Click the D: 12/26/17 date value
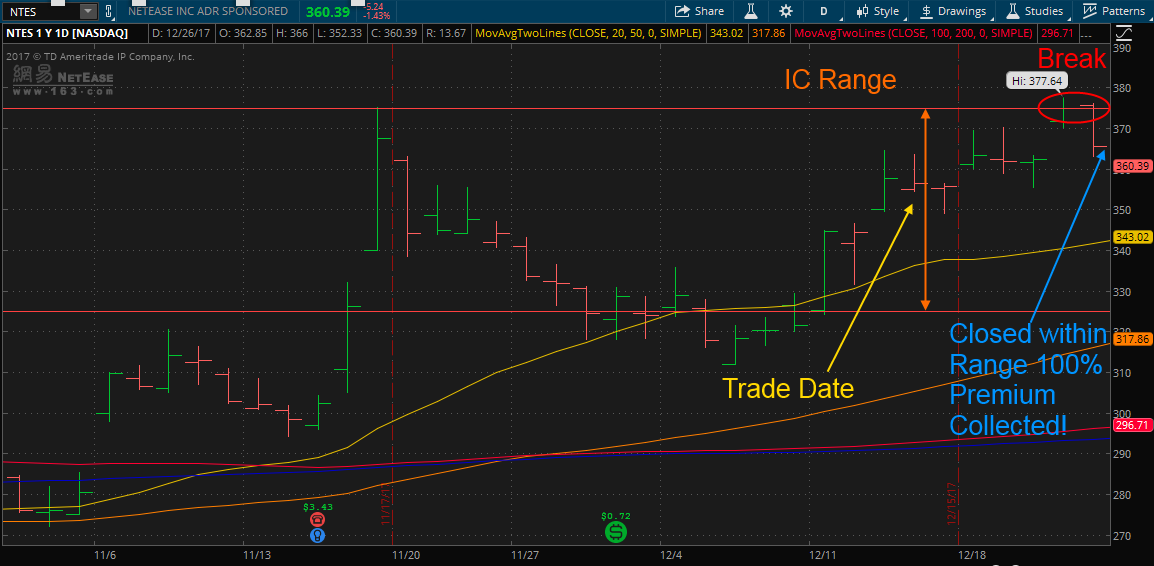 pyautogui.click(x=179, y=33)
